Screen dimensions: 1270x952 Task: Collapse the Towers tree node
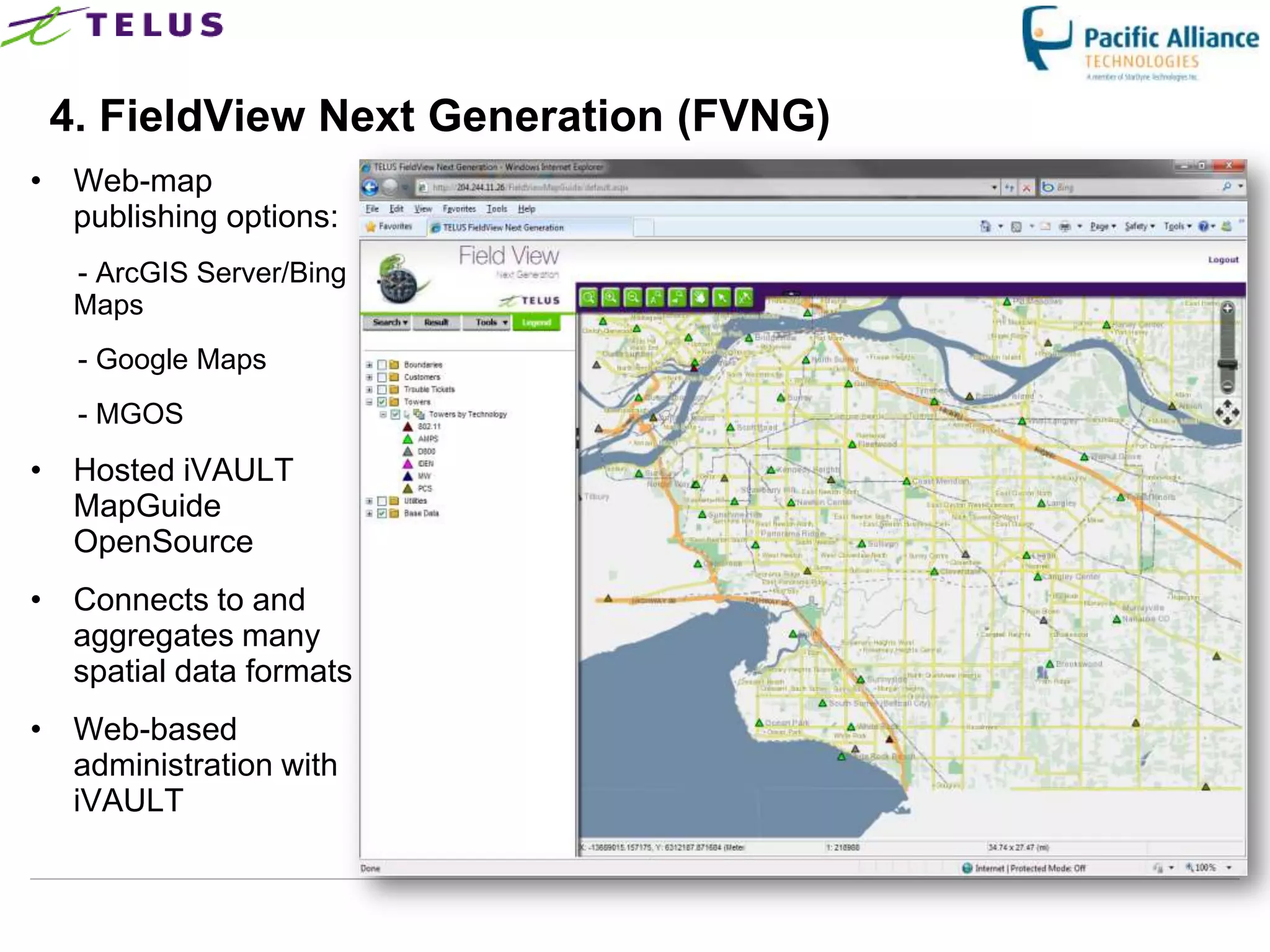pyautogui.click(x=369, y=402)
